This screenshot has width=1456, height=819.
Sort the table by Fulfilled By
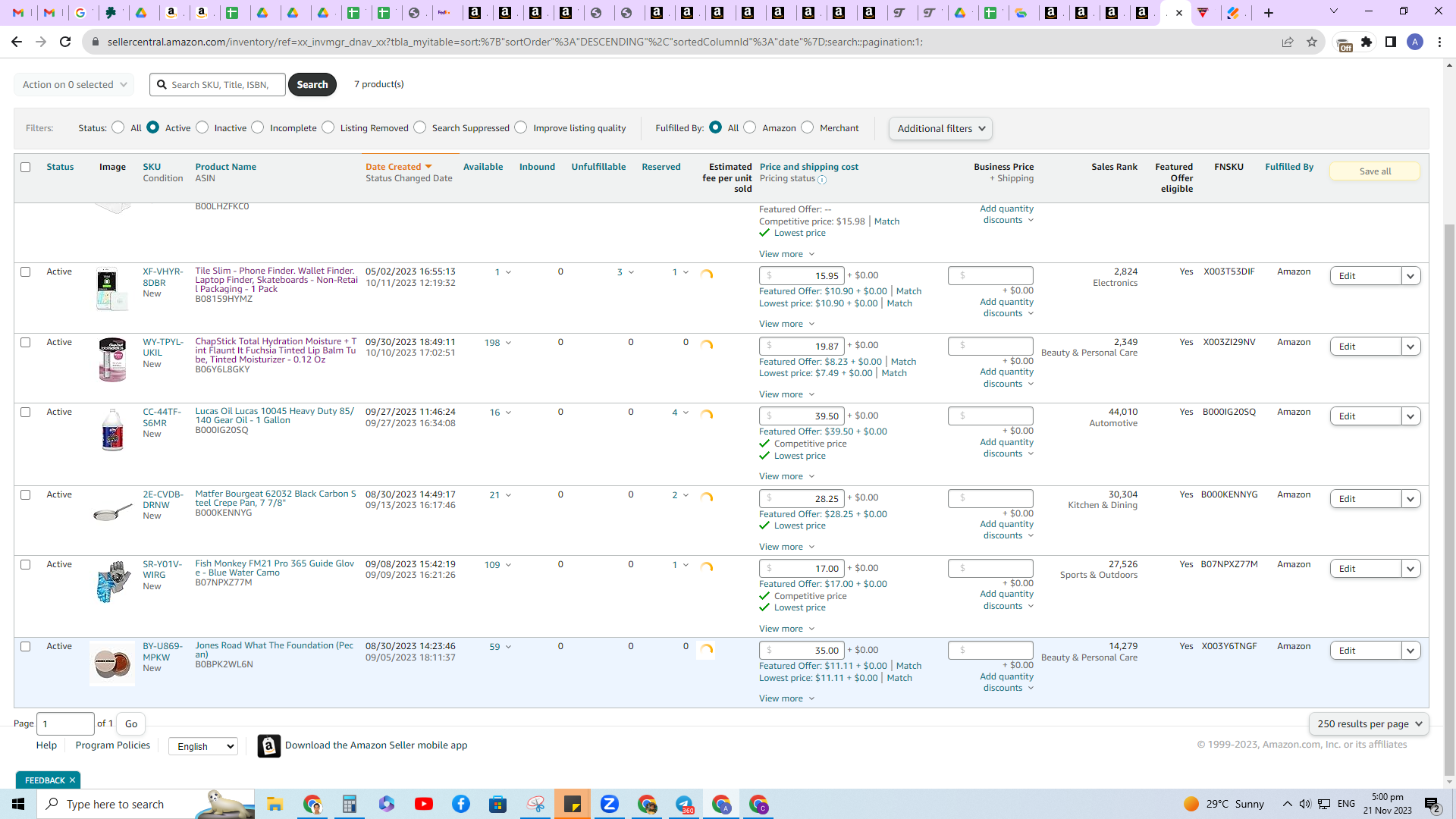1289,167
